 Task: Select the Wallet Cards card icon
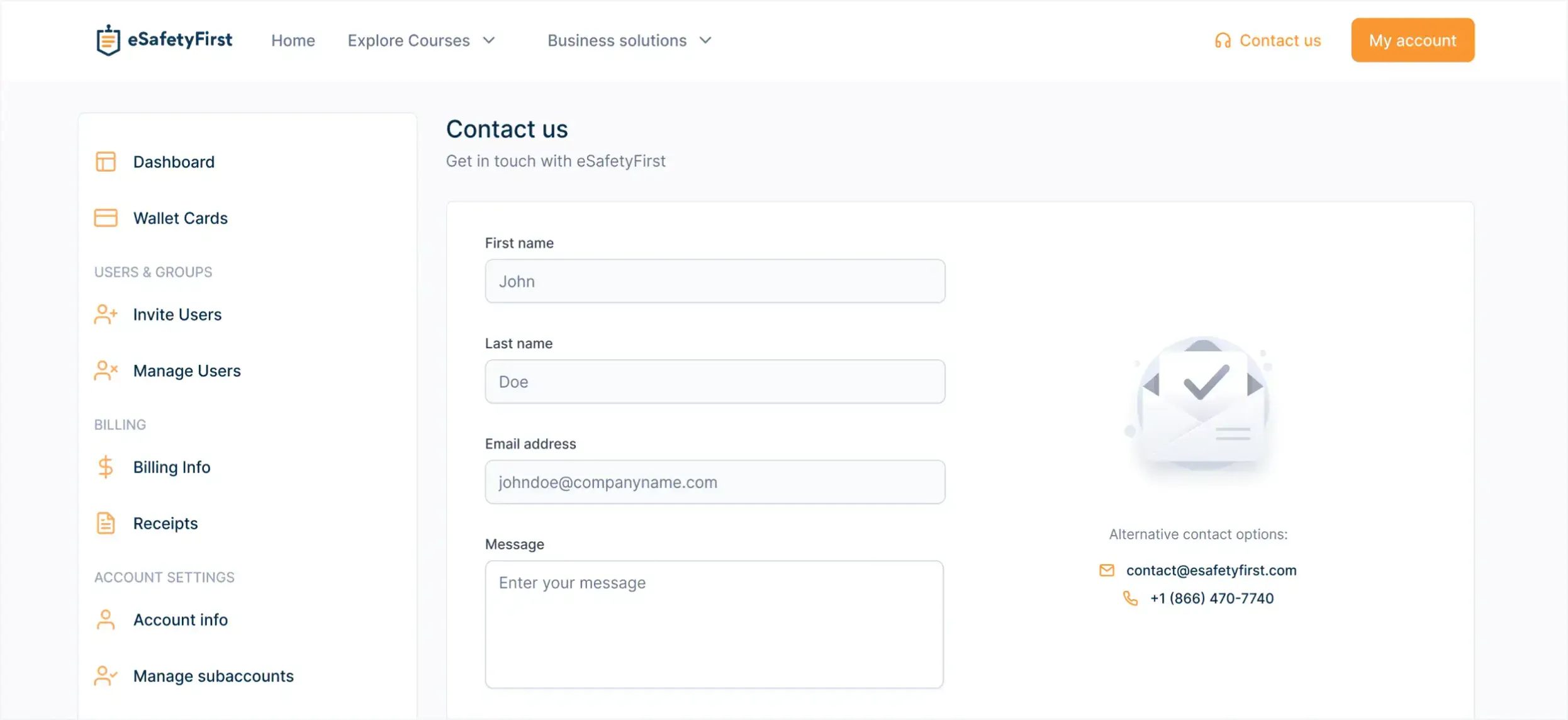[106, 218]
